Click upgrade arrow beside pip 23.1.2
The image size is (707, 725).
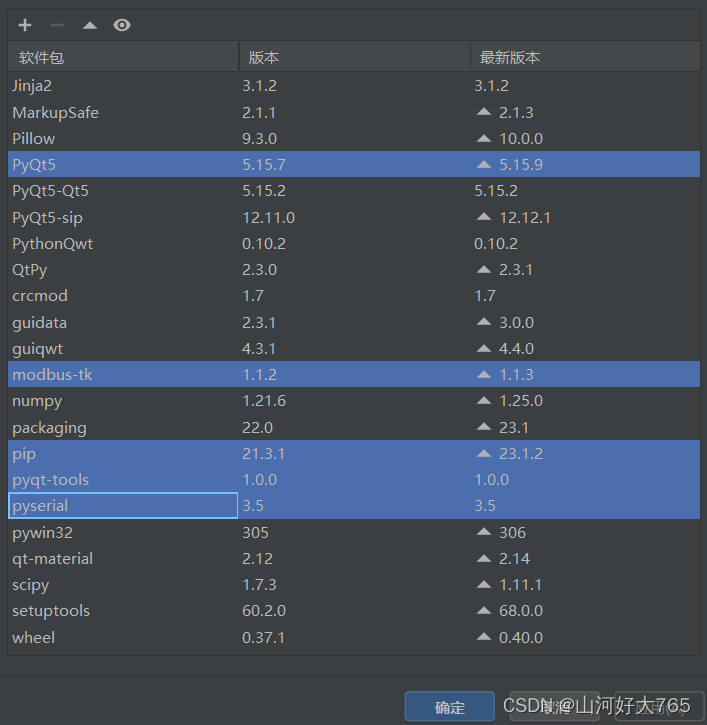[x=484, y=453]
